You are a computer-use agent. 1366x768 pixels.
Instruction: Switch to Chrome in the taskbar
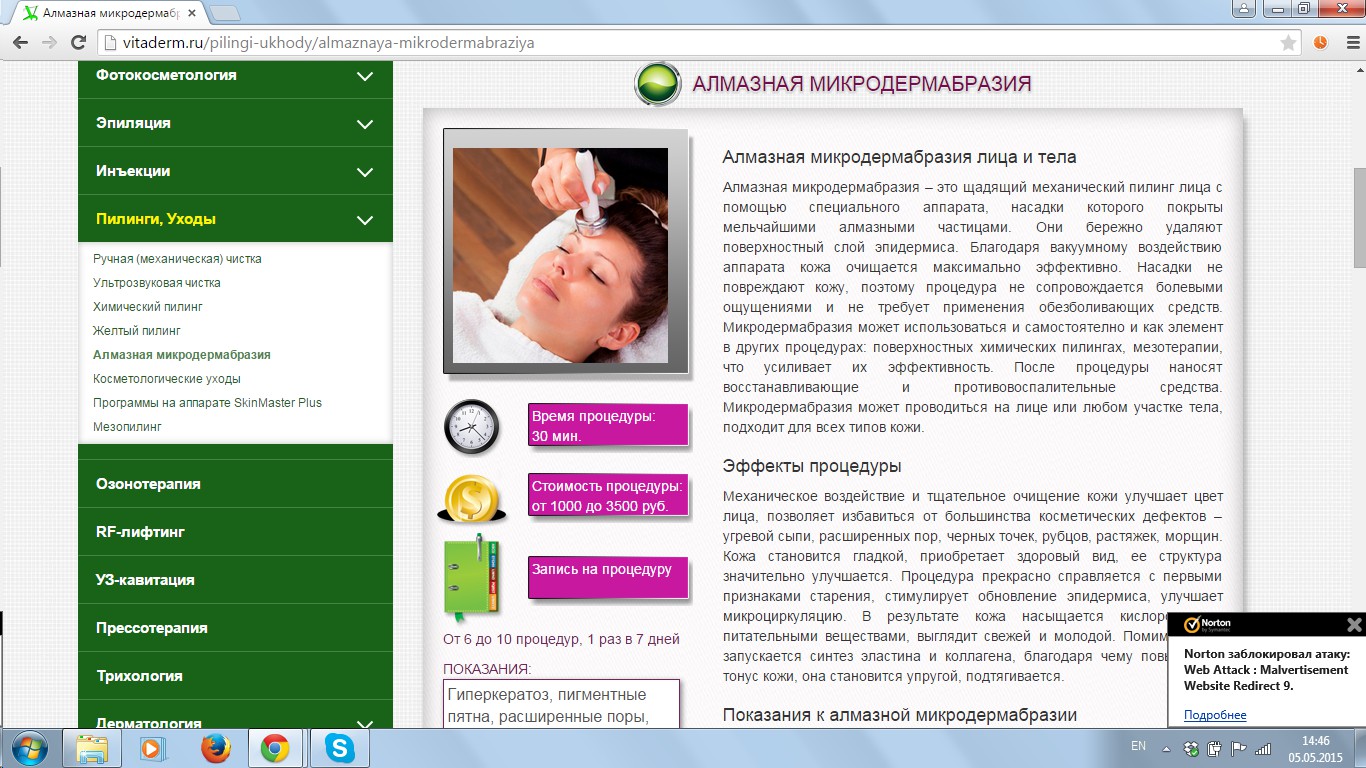click(x=275, y=748)
